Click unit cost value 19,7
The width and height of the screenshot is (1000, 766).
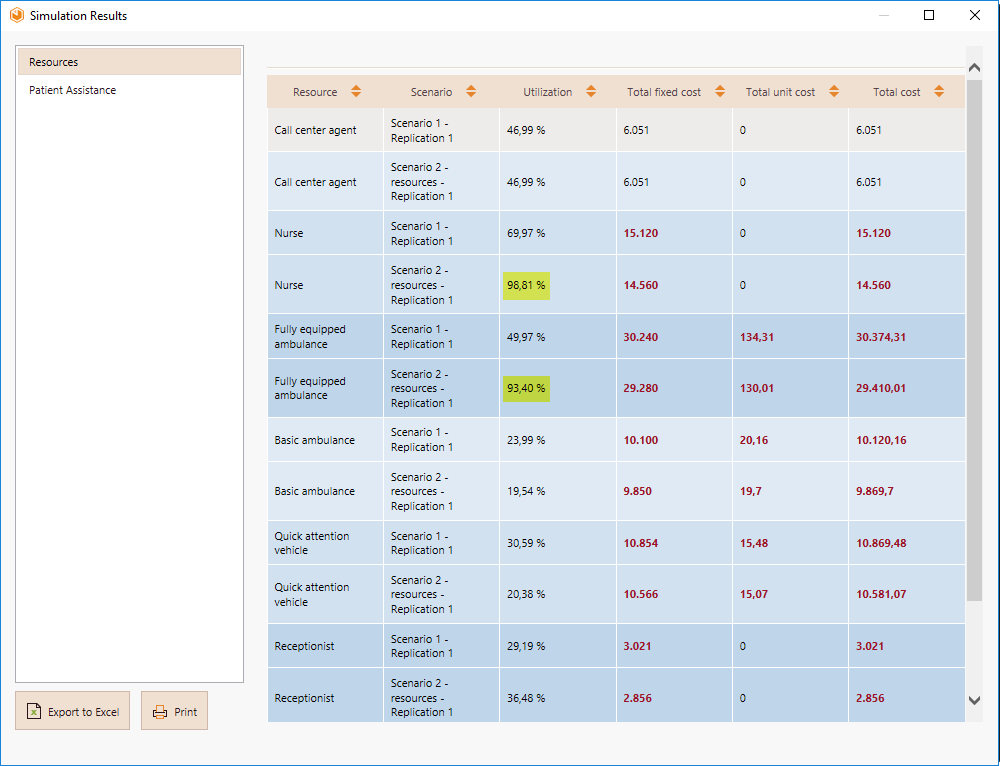(x=751, y=491)
